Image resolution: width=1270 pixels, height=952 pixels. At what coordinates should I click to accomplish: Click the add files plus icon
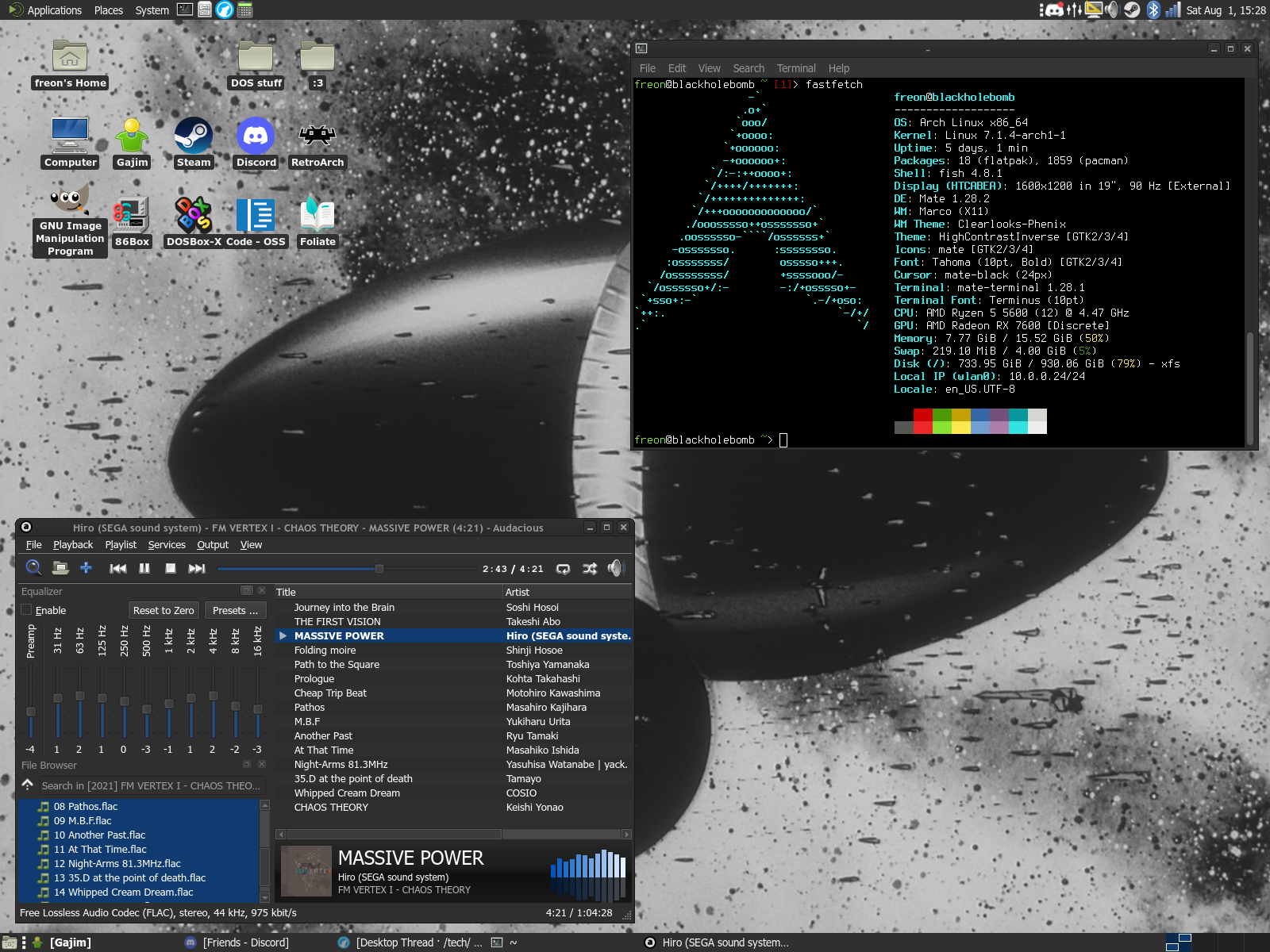click(86, 568)
